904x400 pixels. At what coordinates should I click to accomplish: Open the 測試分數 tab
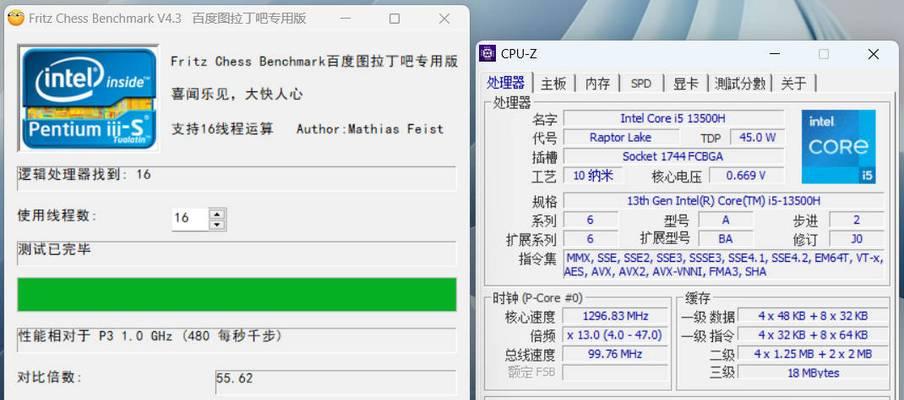pos(740,84)
